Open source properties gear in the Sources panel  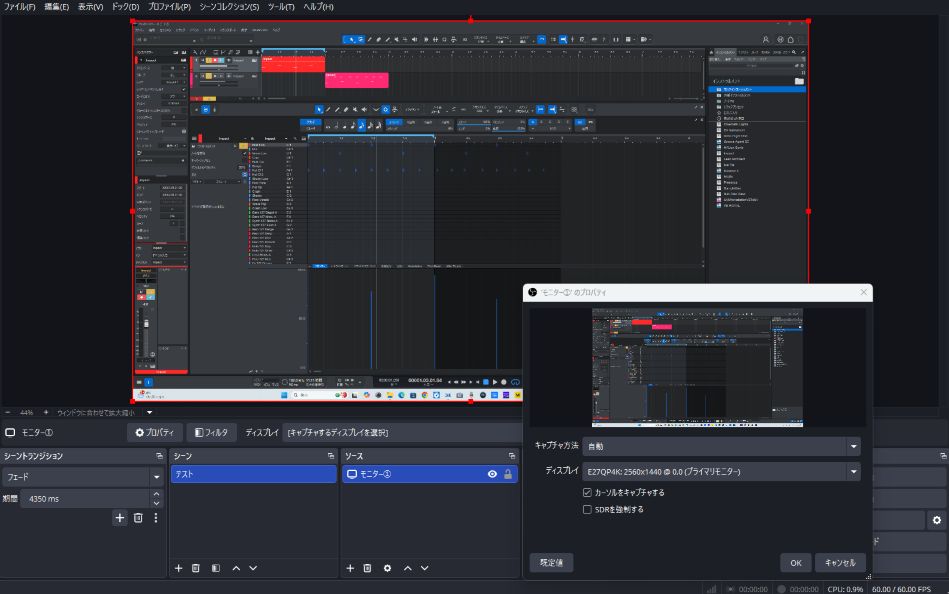point(387,568)
